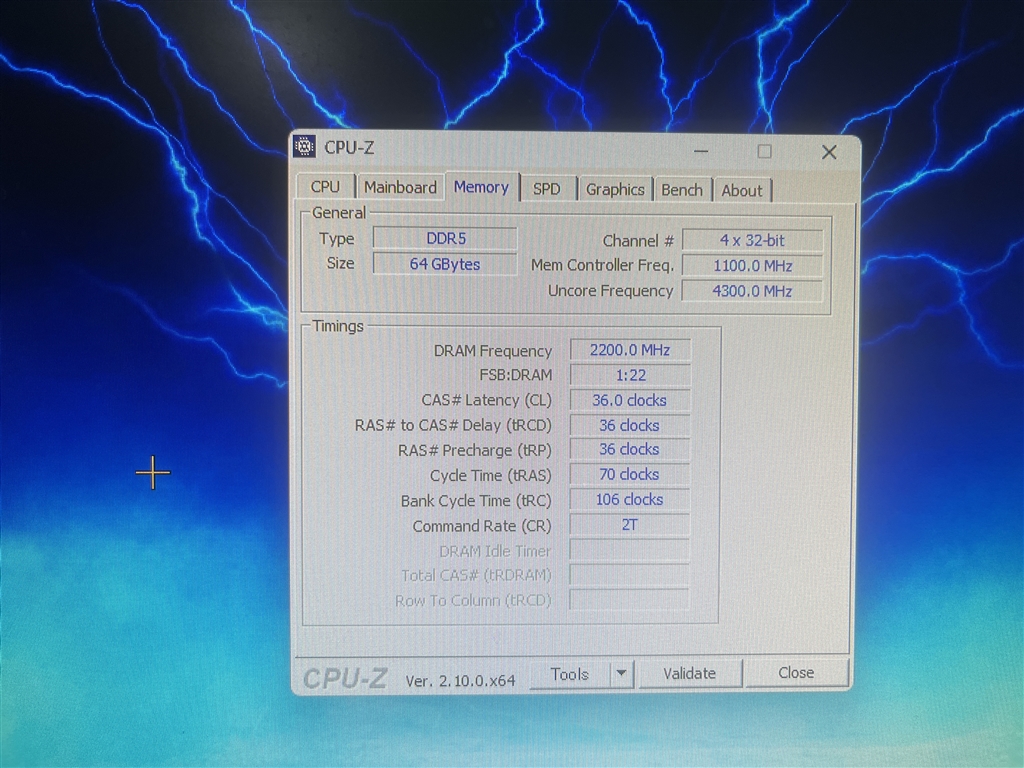Image resolution: width=1024 pixels, height=768 pixels.
Task: Click the maximize button of CPU-Z
Action: 765,152
